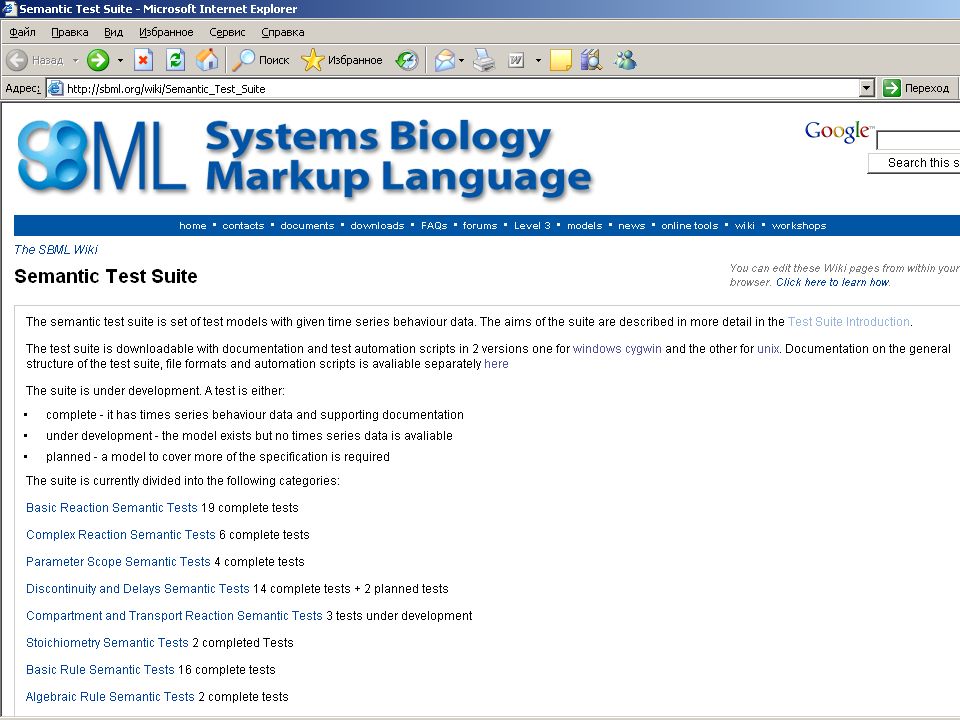Open Test Suite Introduction link
The image size is (960, 720).
coord(849,322)
